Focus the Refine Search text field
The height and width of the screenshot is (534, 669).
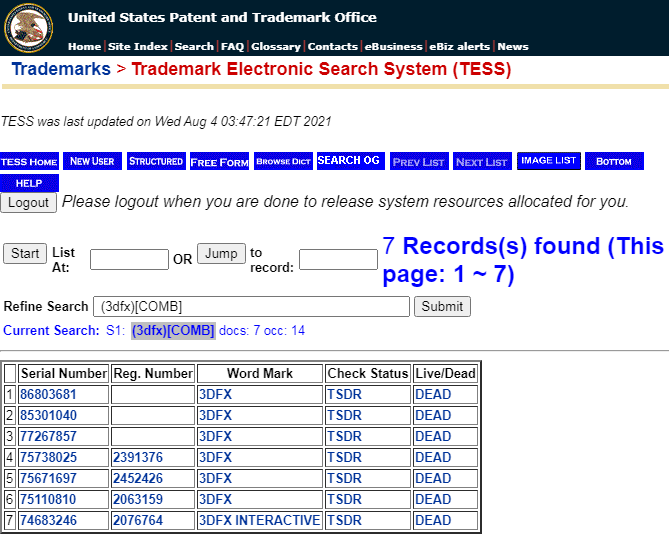coord(251,306)
